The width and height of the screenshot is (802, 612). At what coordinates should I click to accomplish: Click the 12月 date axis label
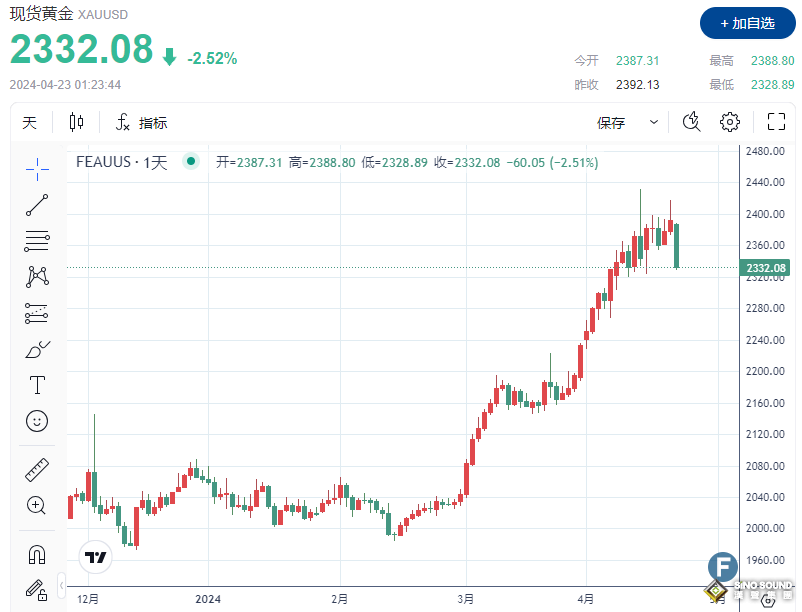(88, 599)
